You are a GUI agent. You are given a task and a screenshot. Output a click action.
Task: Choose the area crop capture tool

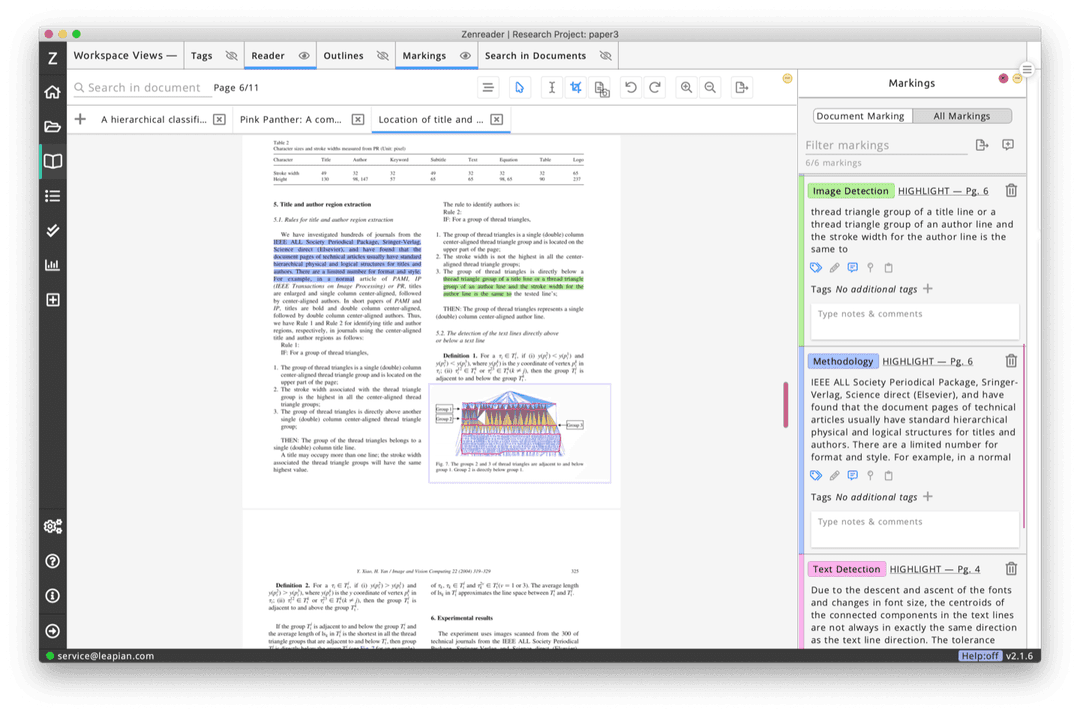pyautogui.click(x=576, y=88)
